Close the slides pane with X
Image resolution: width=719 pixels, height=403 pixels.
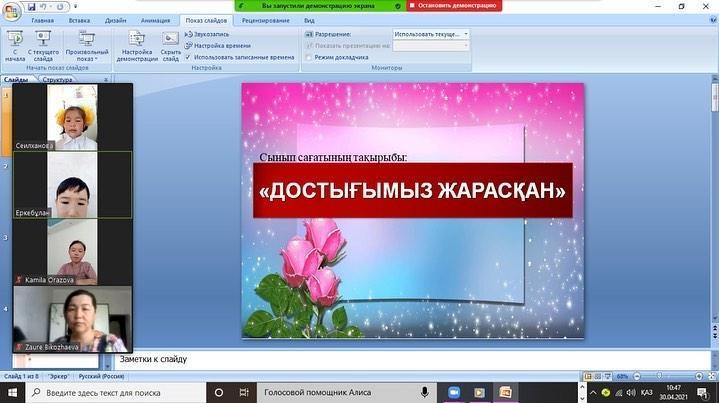[x=106, y=79]
